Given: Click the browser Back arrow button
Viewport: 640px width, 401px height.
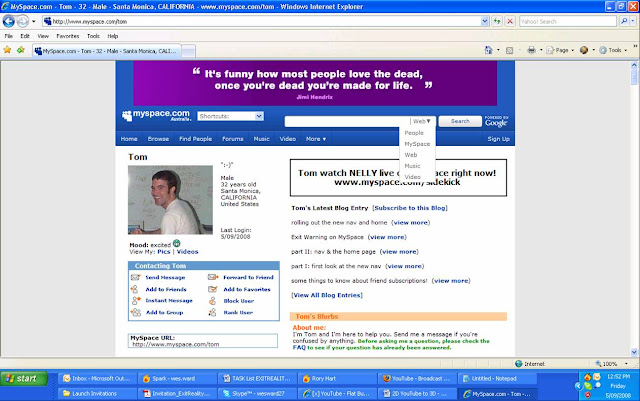Looking at the screenshot, I should (9, 21).
